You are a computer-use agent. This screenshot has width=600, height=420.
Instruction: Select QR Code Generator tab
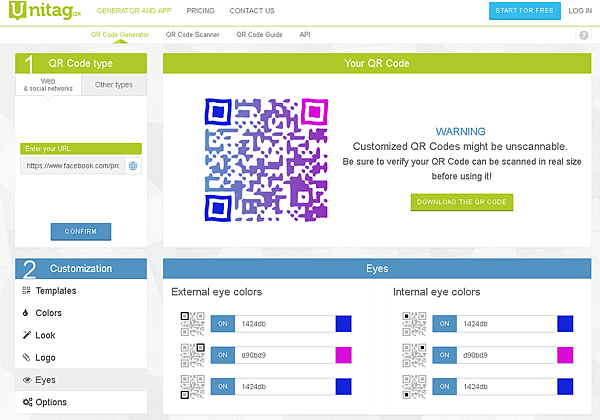coord(120,34)
